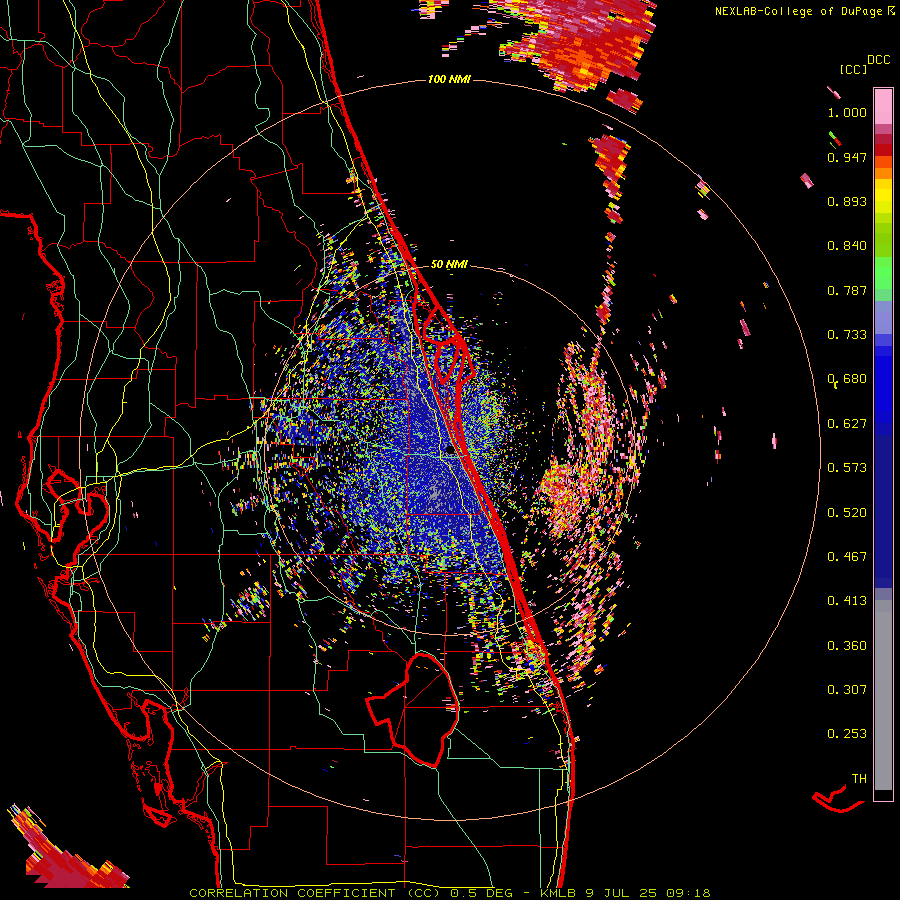The image size is (900, 900).
Task: Click the 0.307 scale value
Action: click(847, 690)
